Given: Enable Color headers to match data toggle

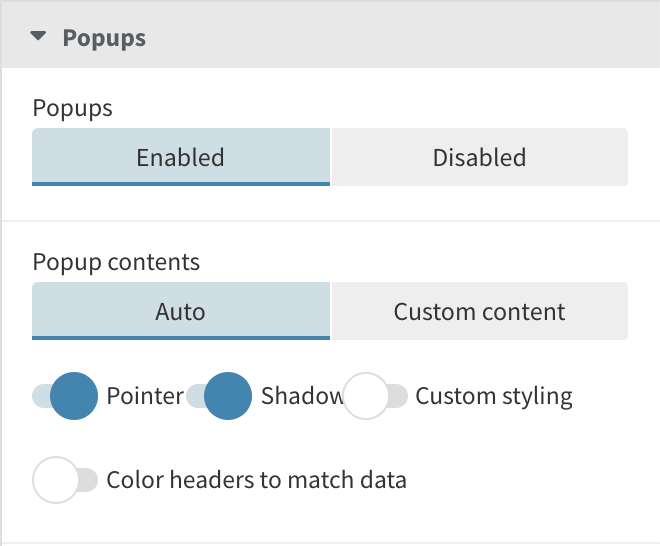Looking at the screenshot, I should (x=65, y=480).
